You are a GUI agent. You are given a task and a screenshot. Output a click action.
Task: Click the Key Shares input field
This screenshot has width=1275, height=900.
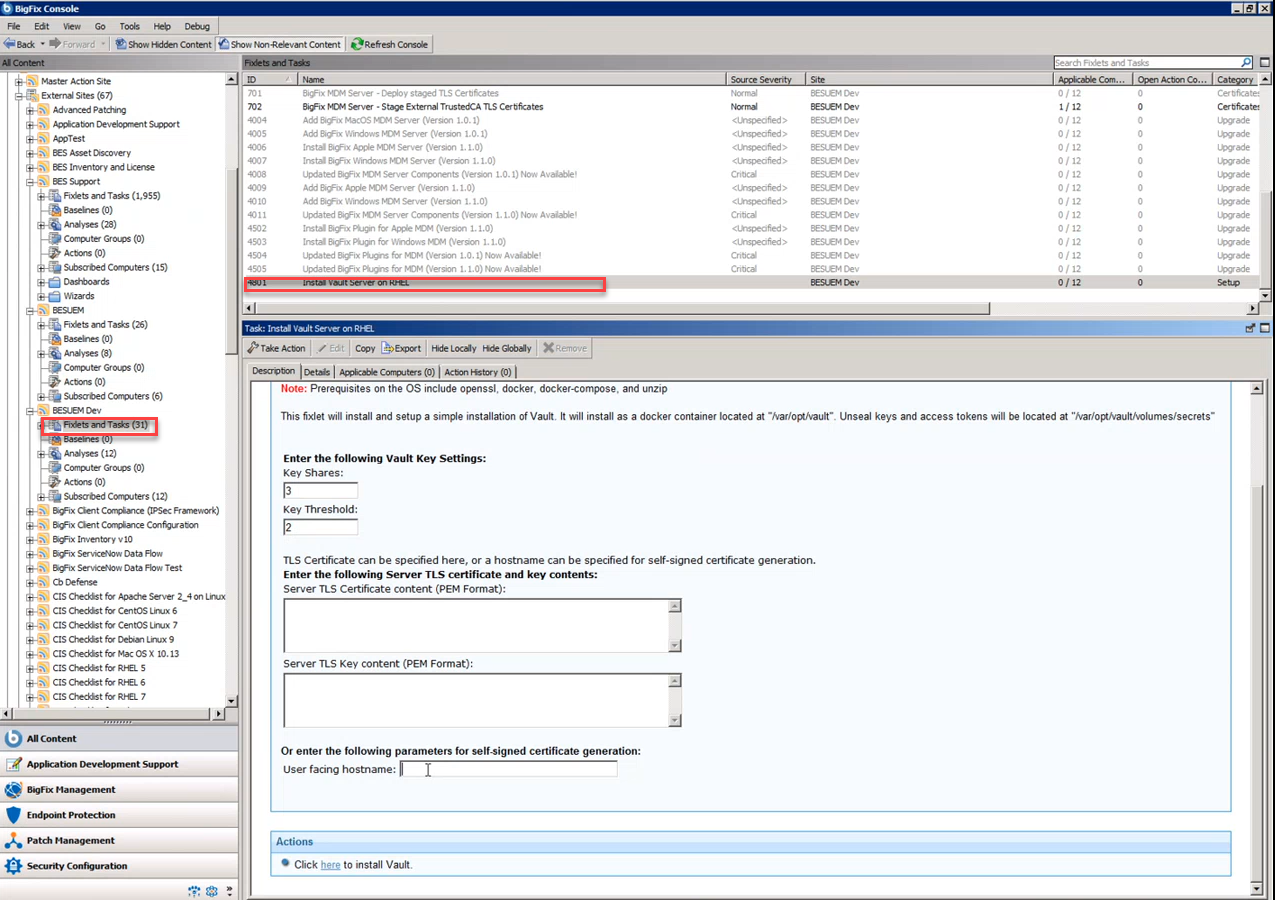pos(320,491)
